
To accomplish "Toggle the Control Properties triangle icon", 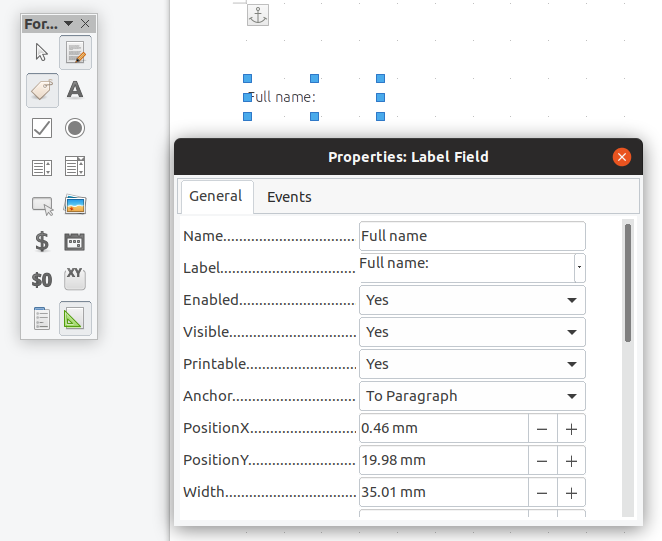I will tap(75, 318).
